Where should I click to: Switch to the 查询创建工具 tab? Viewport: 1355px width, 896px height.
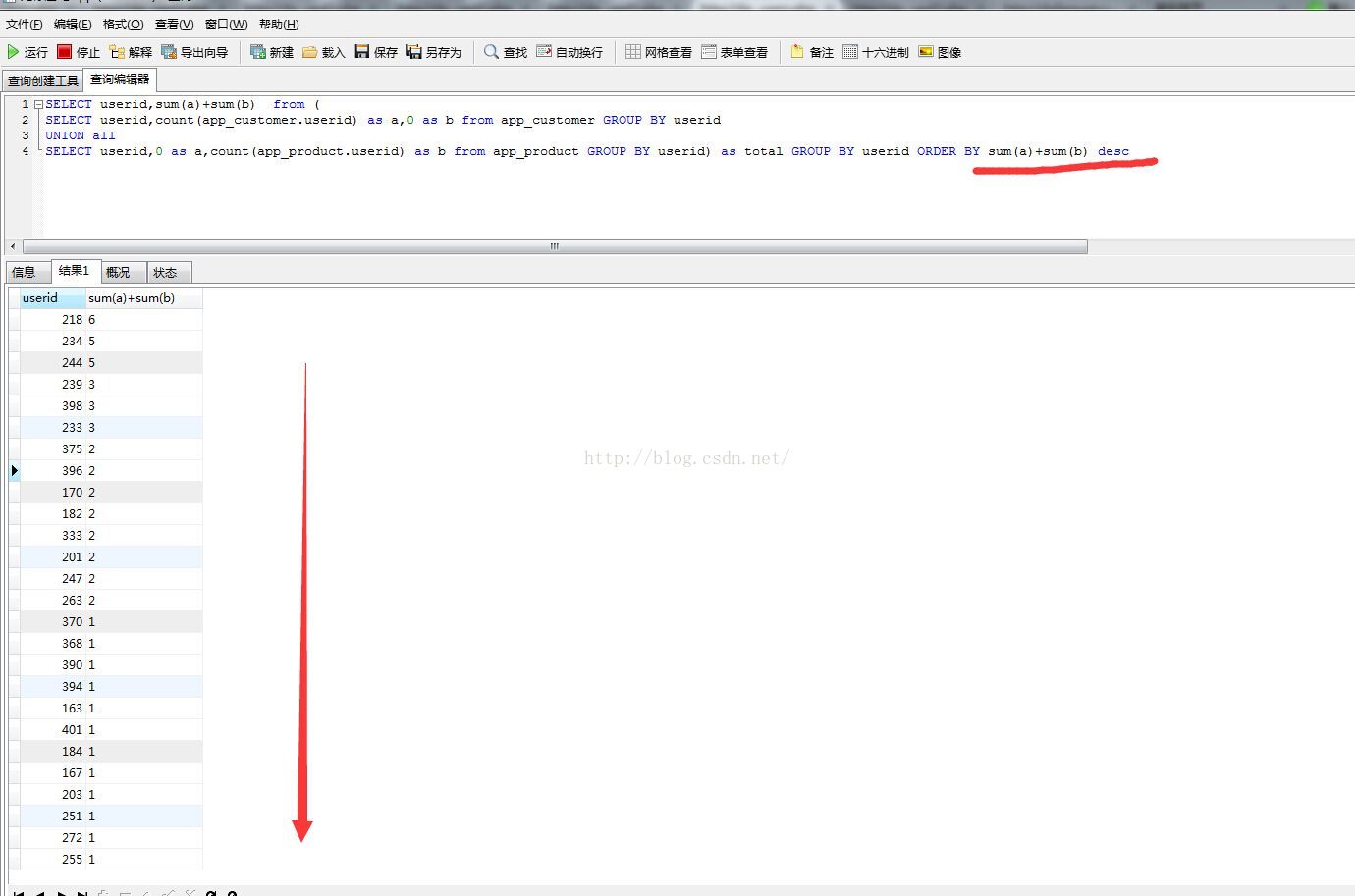42,80
